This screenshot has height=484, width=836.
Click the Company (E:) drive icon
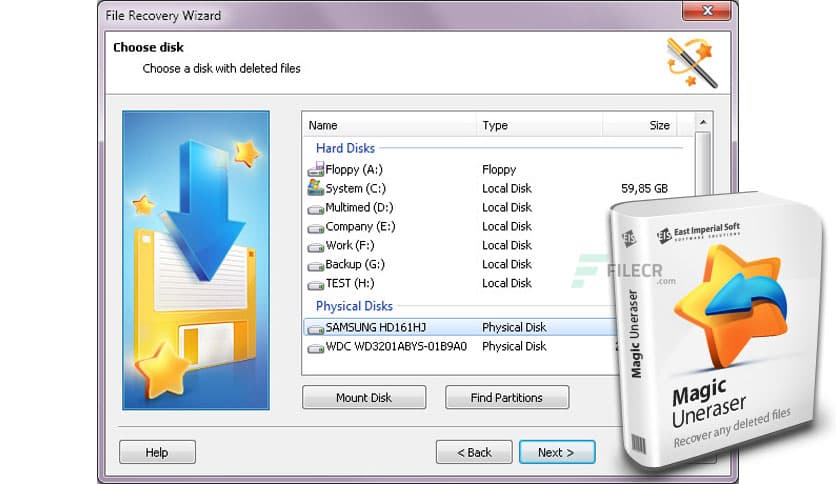point(316,228)
